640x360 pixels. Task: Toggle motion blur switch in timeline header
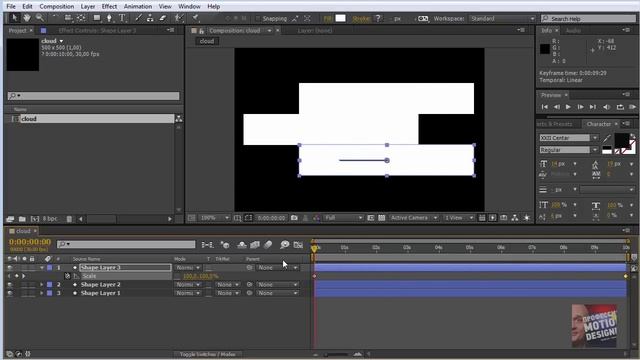(268, 244)
